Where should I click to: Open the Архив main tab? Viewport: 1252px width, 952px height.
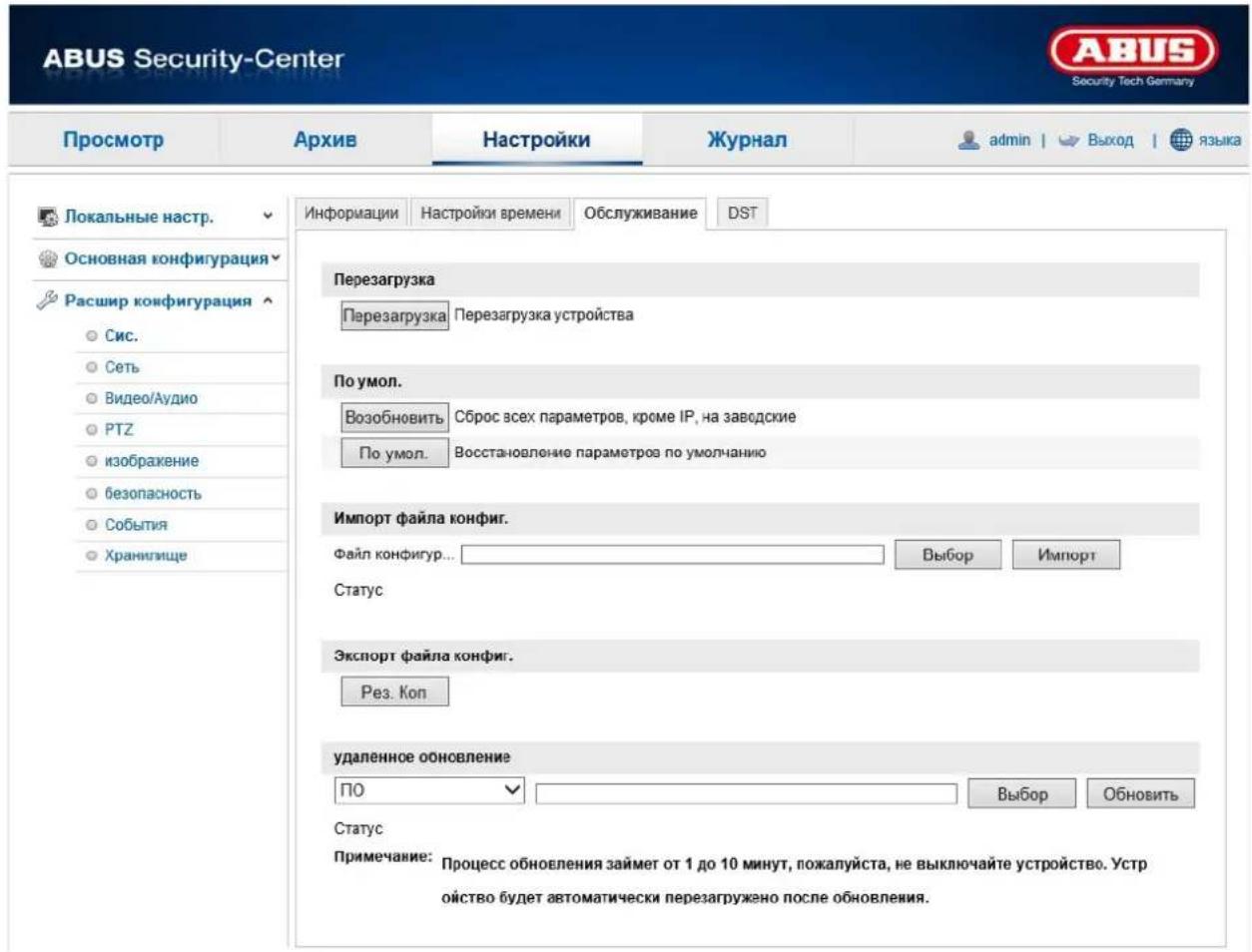pyautogui.click(x=324, y=140)
